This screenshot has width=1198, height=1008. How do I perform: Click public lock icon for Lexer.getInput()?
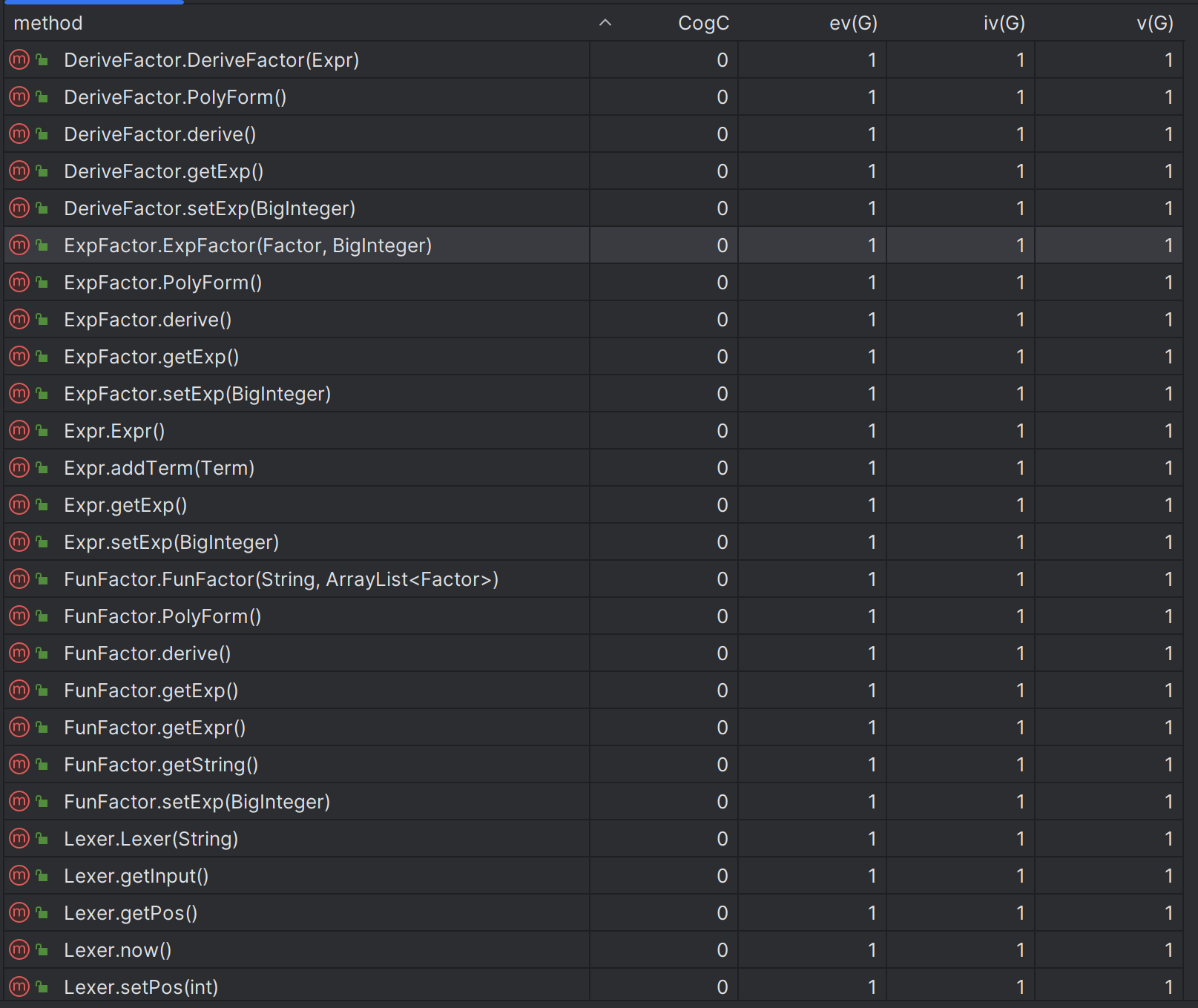pyautogui.click(x=42, y=875)
